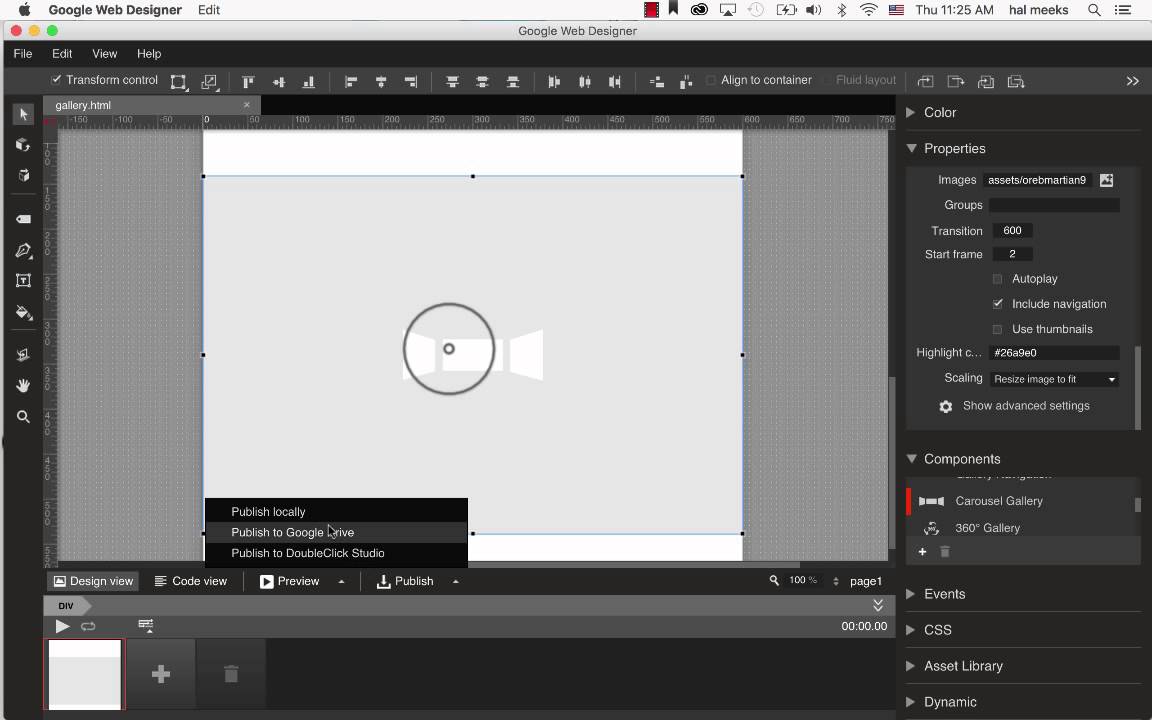Enable the Fluid layout checkbox
1152x720 pixels.
pos(826,80)
